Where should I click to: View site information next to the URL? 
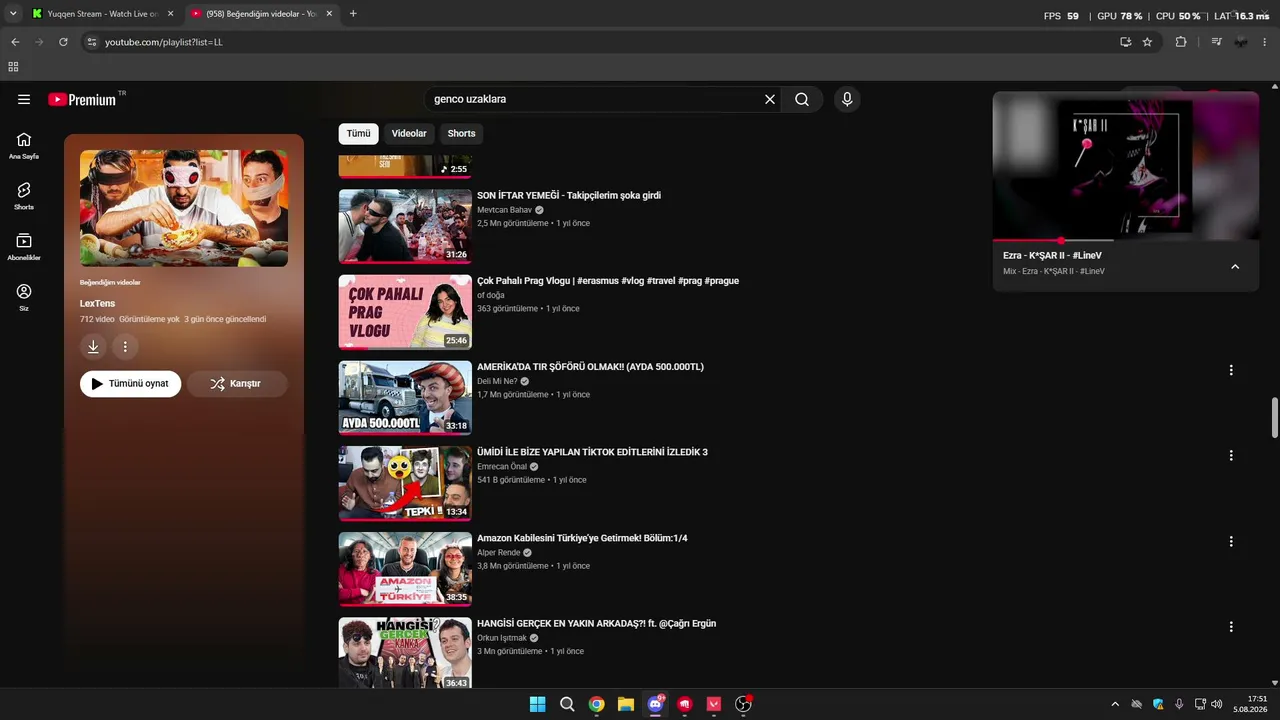(x=91, y=42)
